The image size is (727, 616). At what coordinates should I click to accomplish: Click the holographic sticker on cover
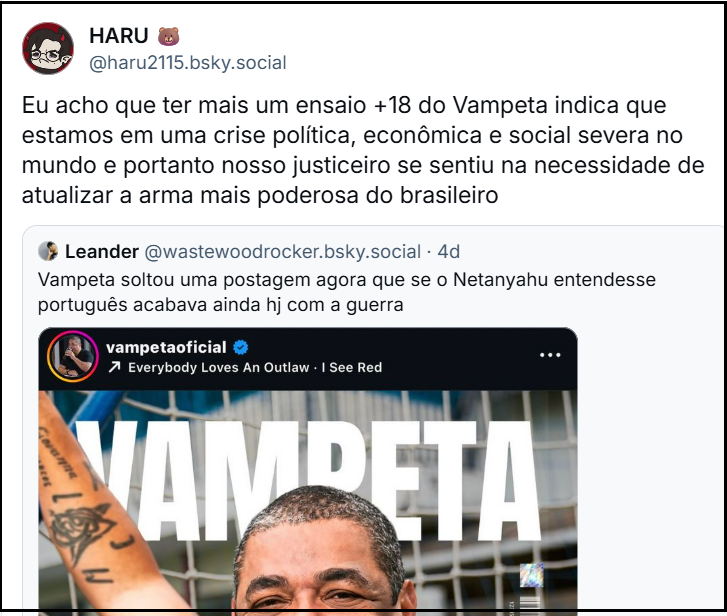531,575
